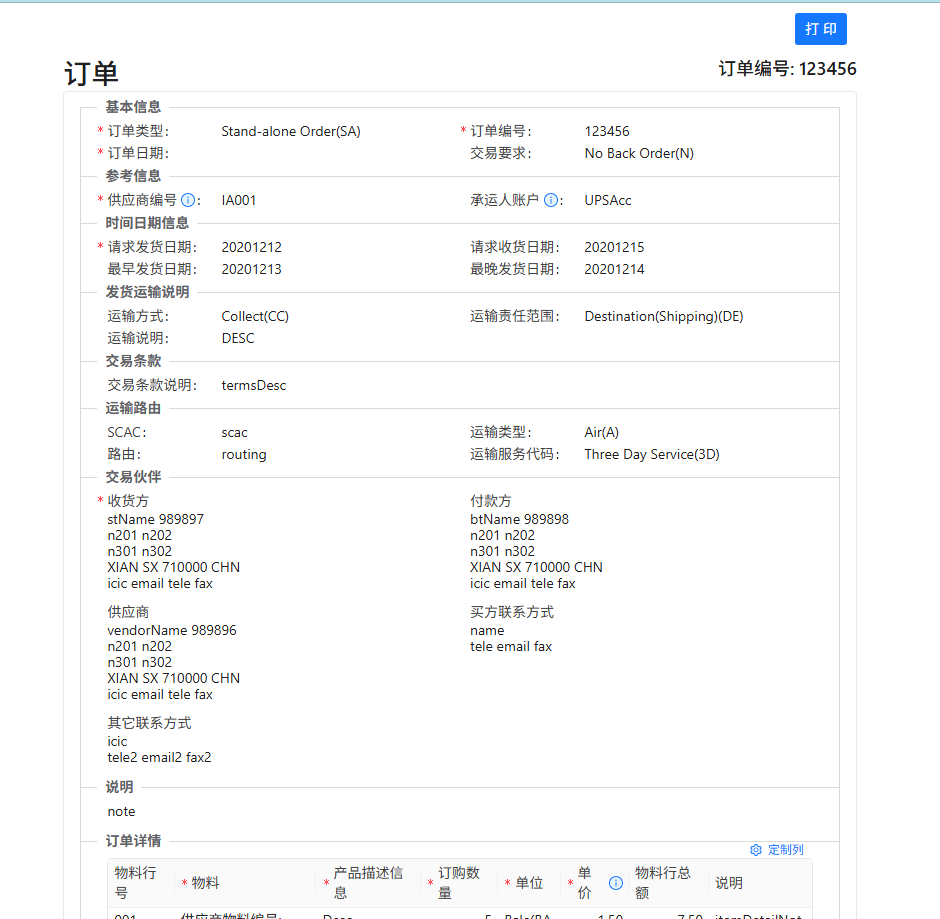Click info icon next to 承运人账户
The image size is (940, 919).
click(551, 200)
